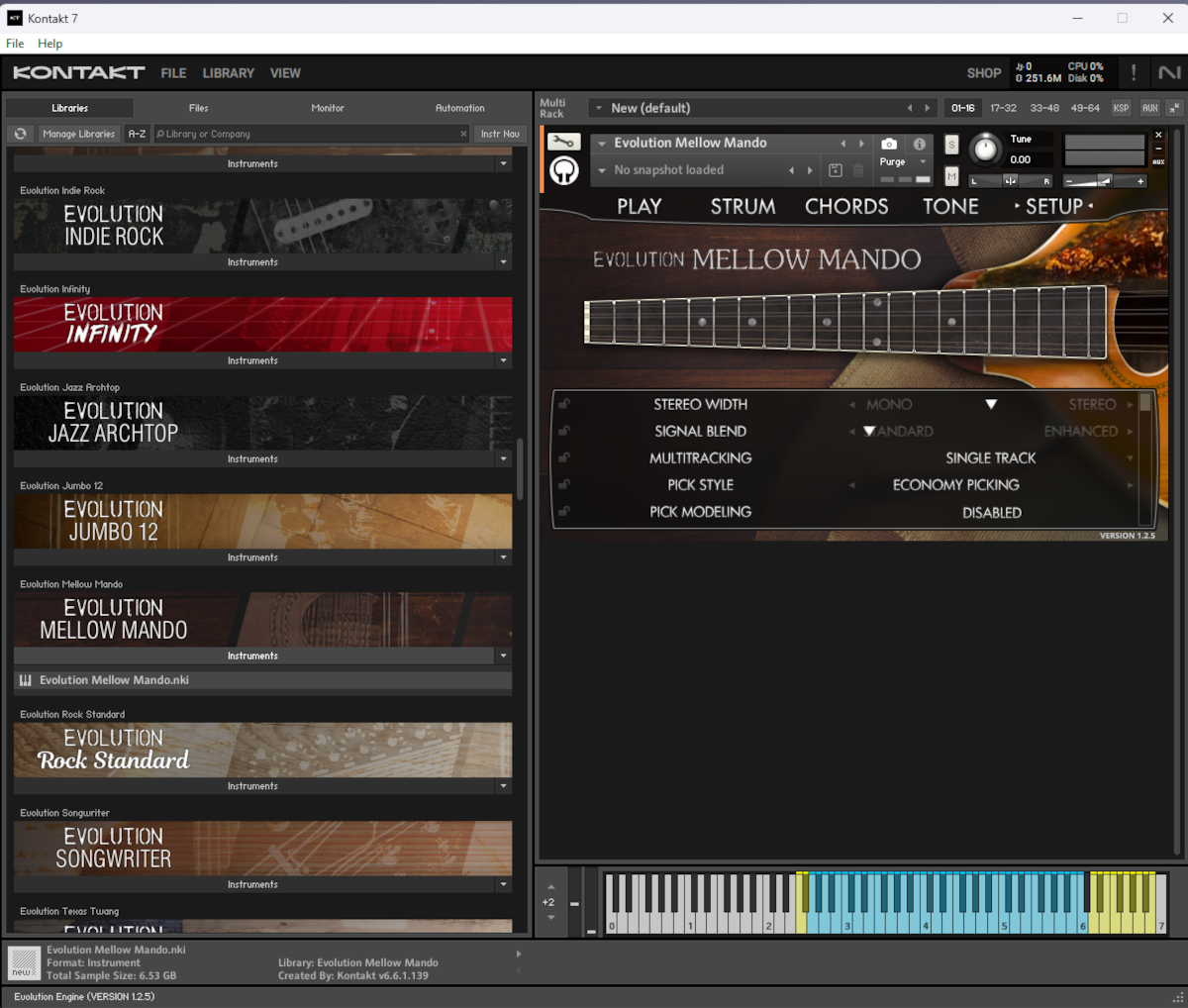
Task: Click the exclamation warning icon in header
Action: 1134,72
